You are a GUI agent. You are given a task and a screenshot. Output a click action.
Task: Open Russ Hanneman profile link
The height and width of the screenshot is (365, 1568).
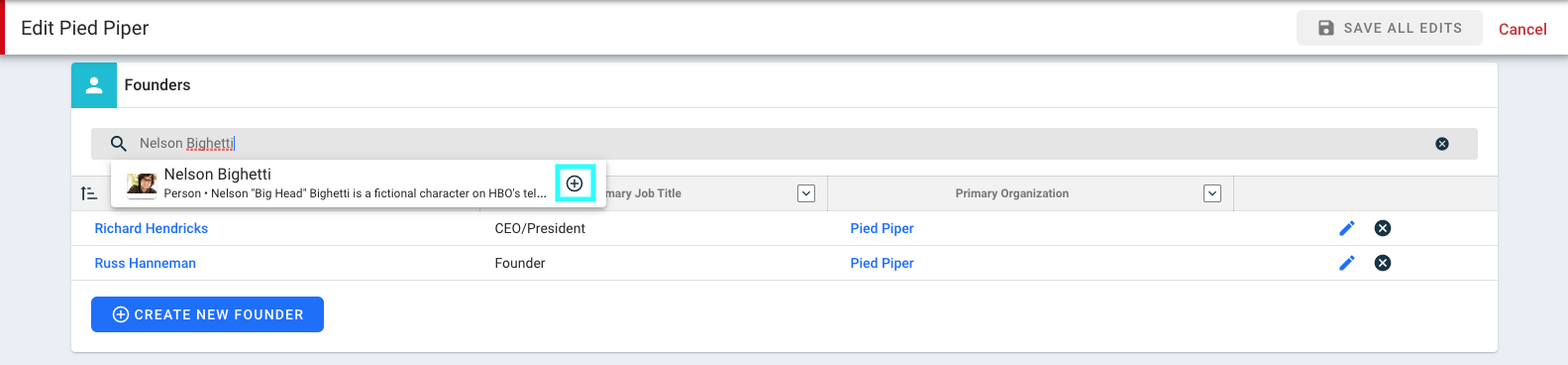click(x=146, y=263)
